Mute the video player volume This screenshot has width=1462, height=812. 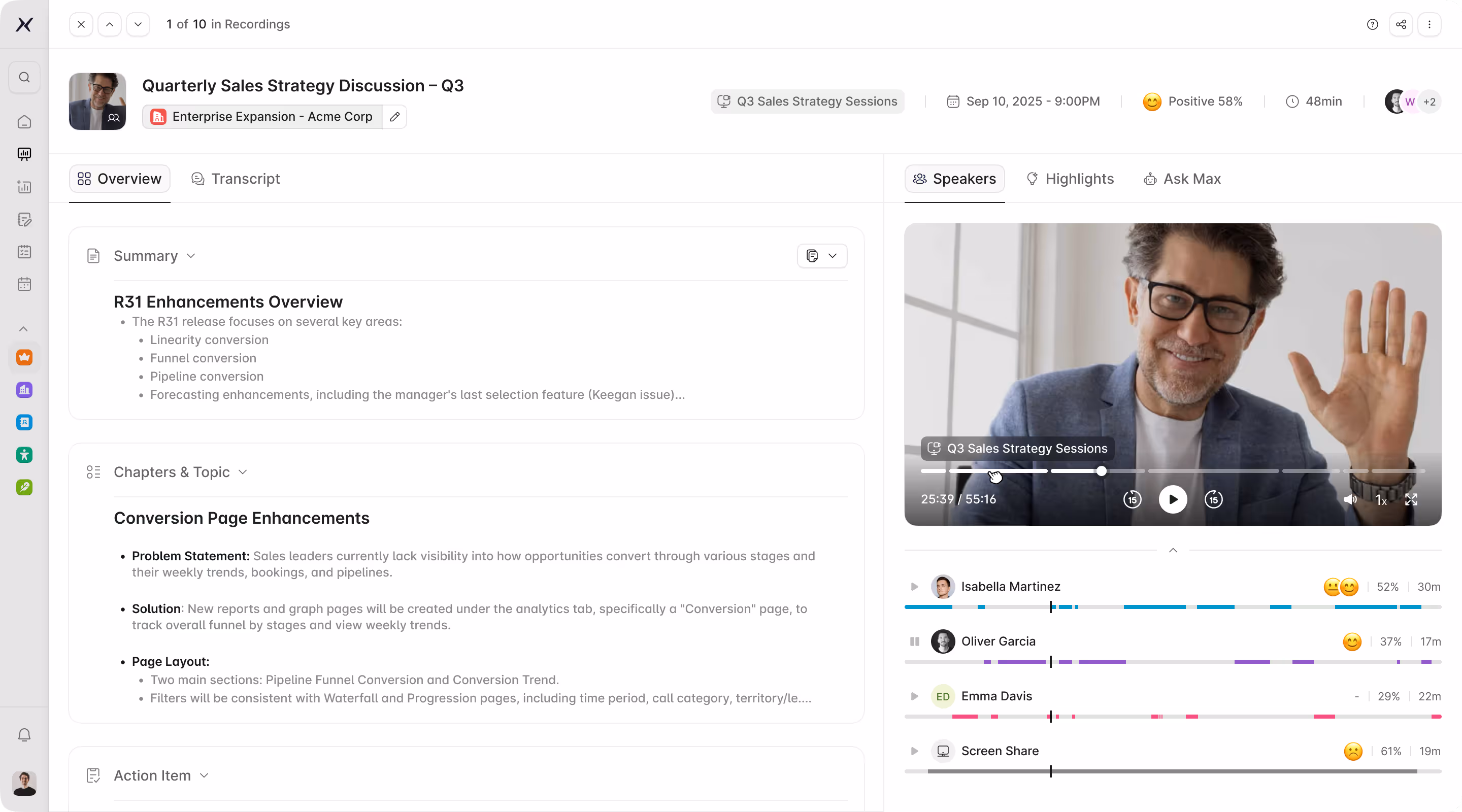(1350, 500)
